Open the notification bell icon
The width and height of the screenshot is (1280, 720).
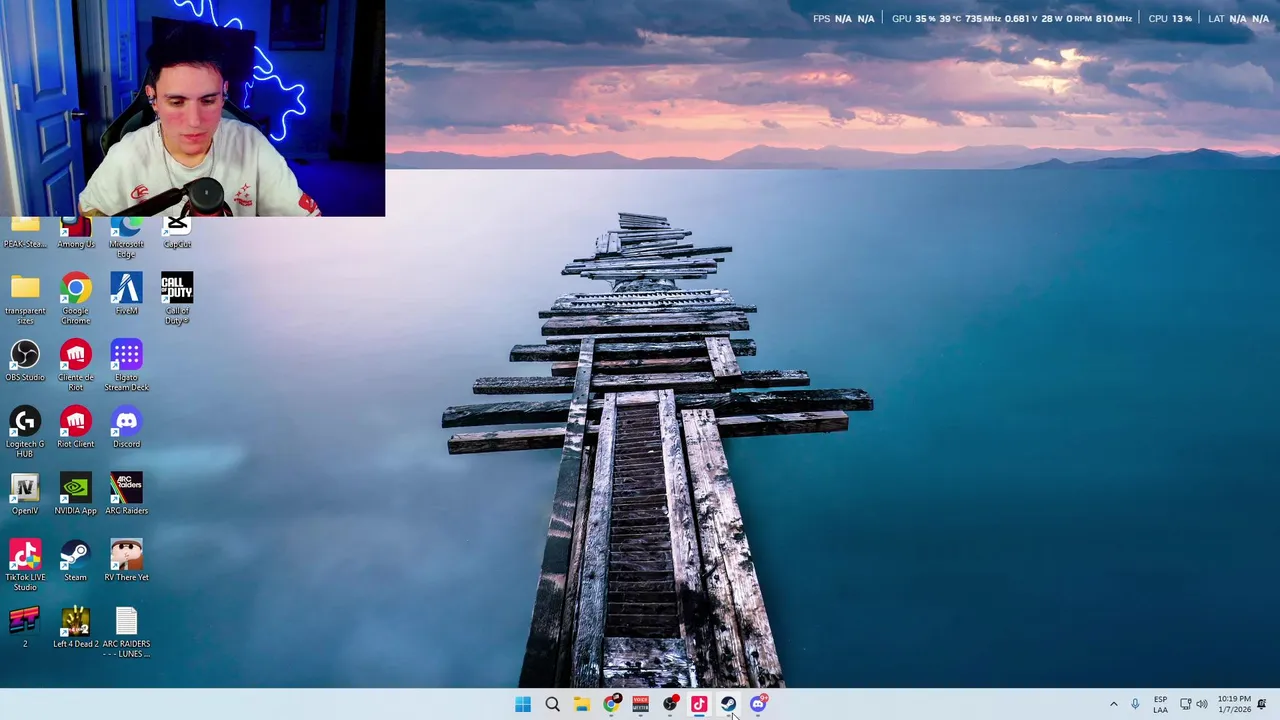1262,704
